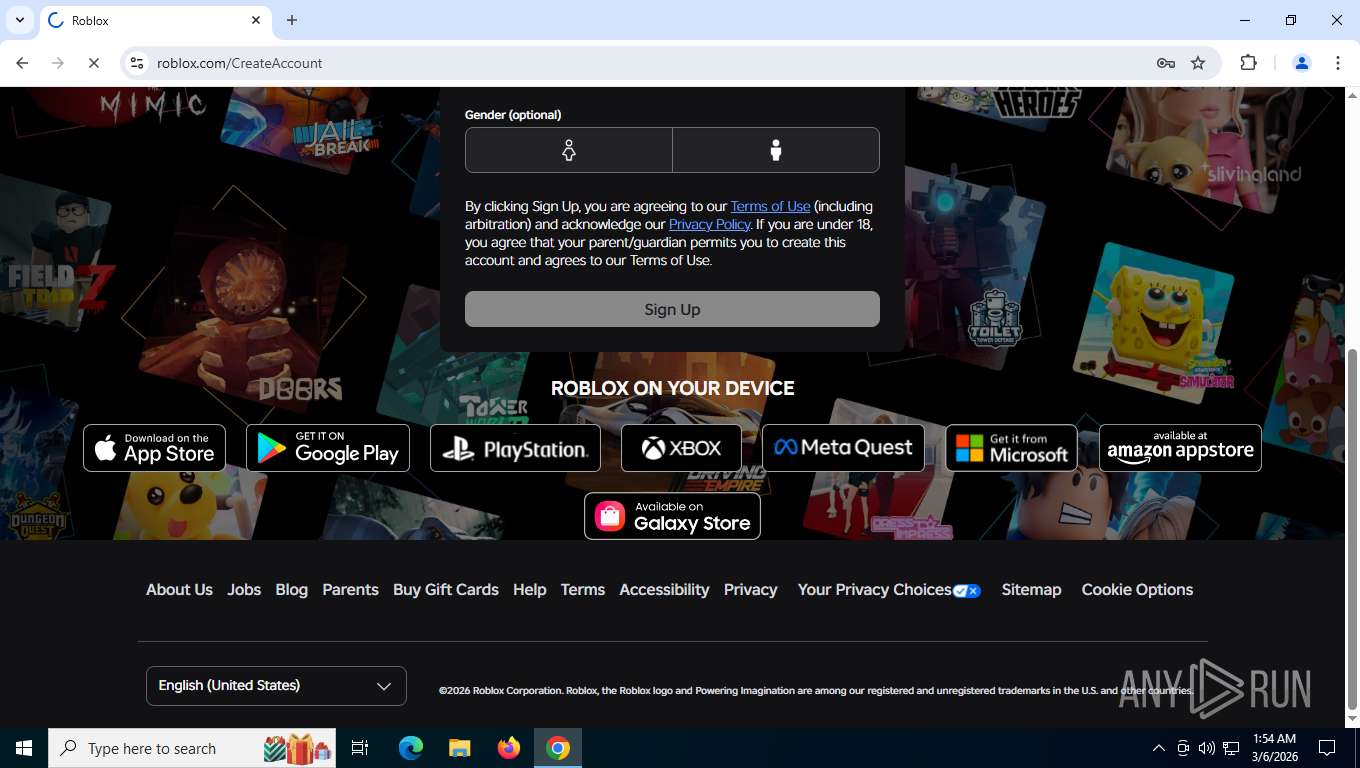Click the page vertical scrollbar

coord(1352,528)
